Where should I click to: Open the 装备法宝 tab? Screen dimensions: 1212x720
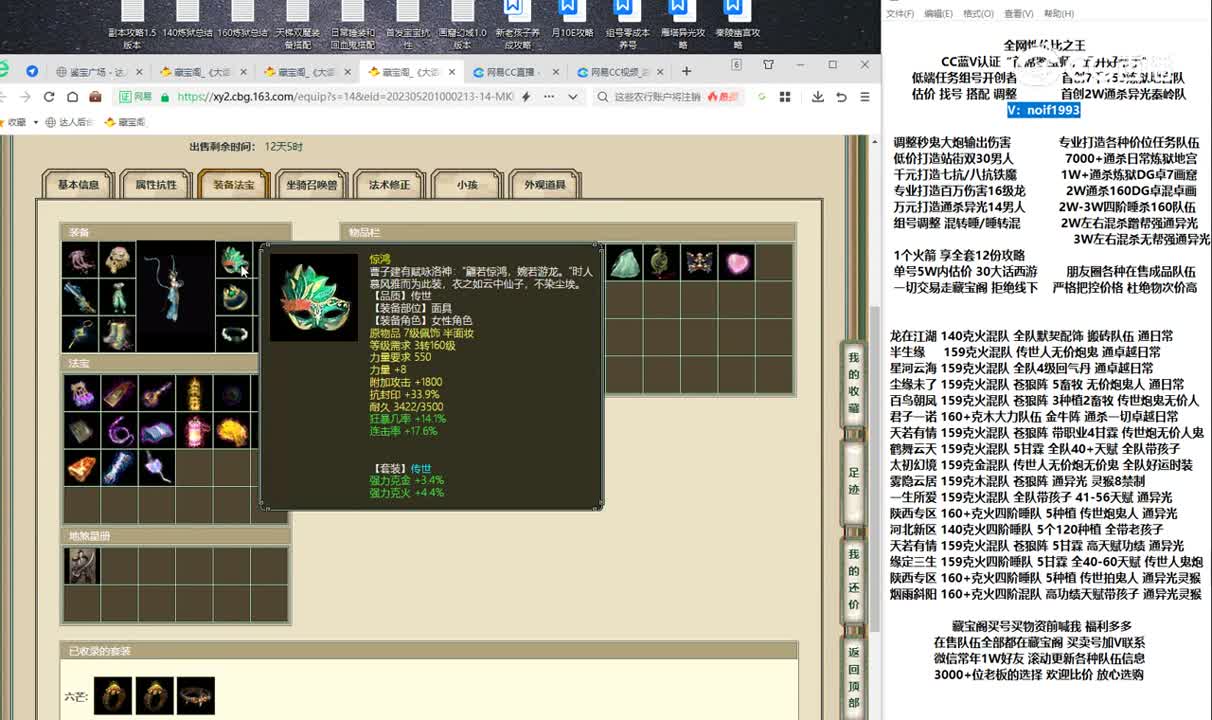tap(233, 184)
